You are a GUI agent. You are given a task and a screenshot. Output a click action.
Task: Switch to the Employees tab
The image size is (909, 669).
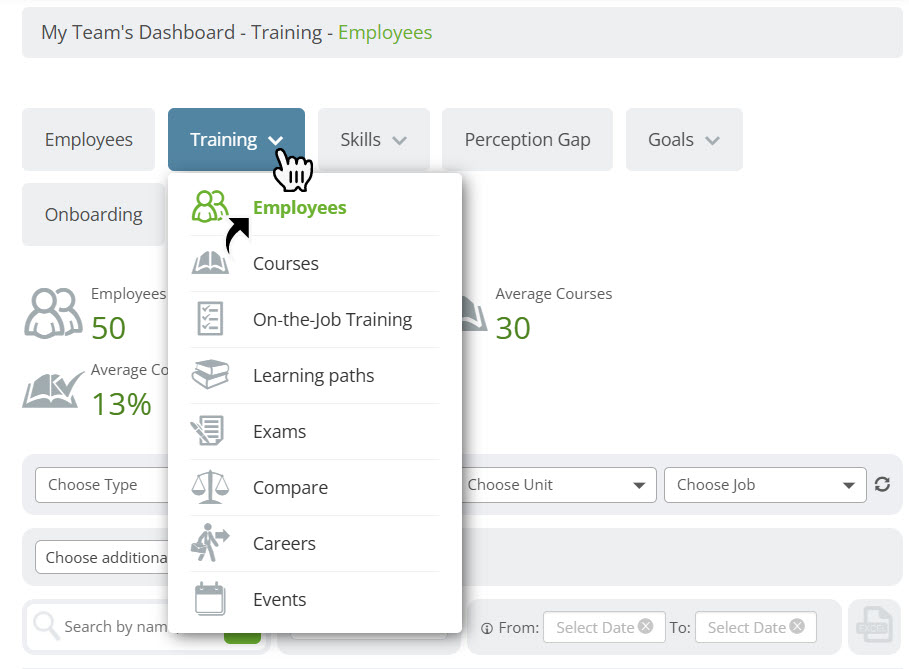(89, 139)
